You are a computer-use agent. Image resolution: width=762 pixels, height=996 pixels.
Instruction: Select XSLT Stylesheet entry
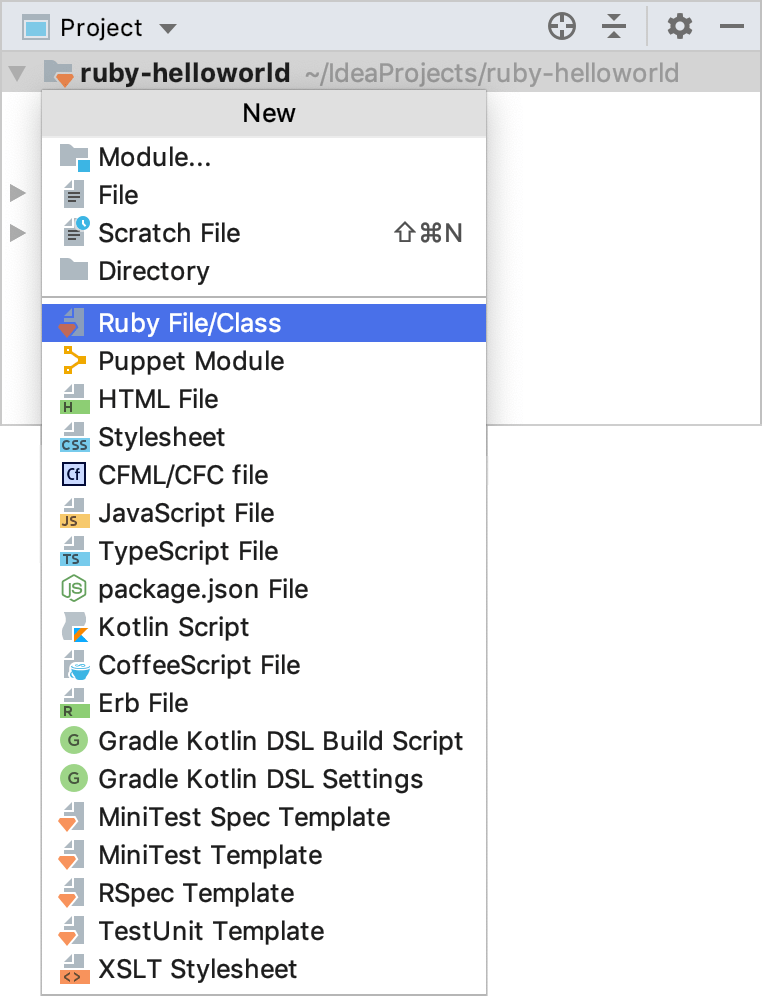(197, 969)
